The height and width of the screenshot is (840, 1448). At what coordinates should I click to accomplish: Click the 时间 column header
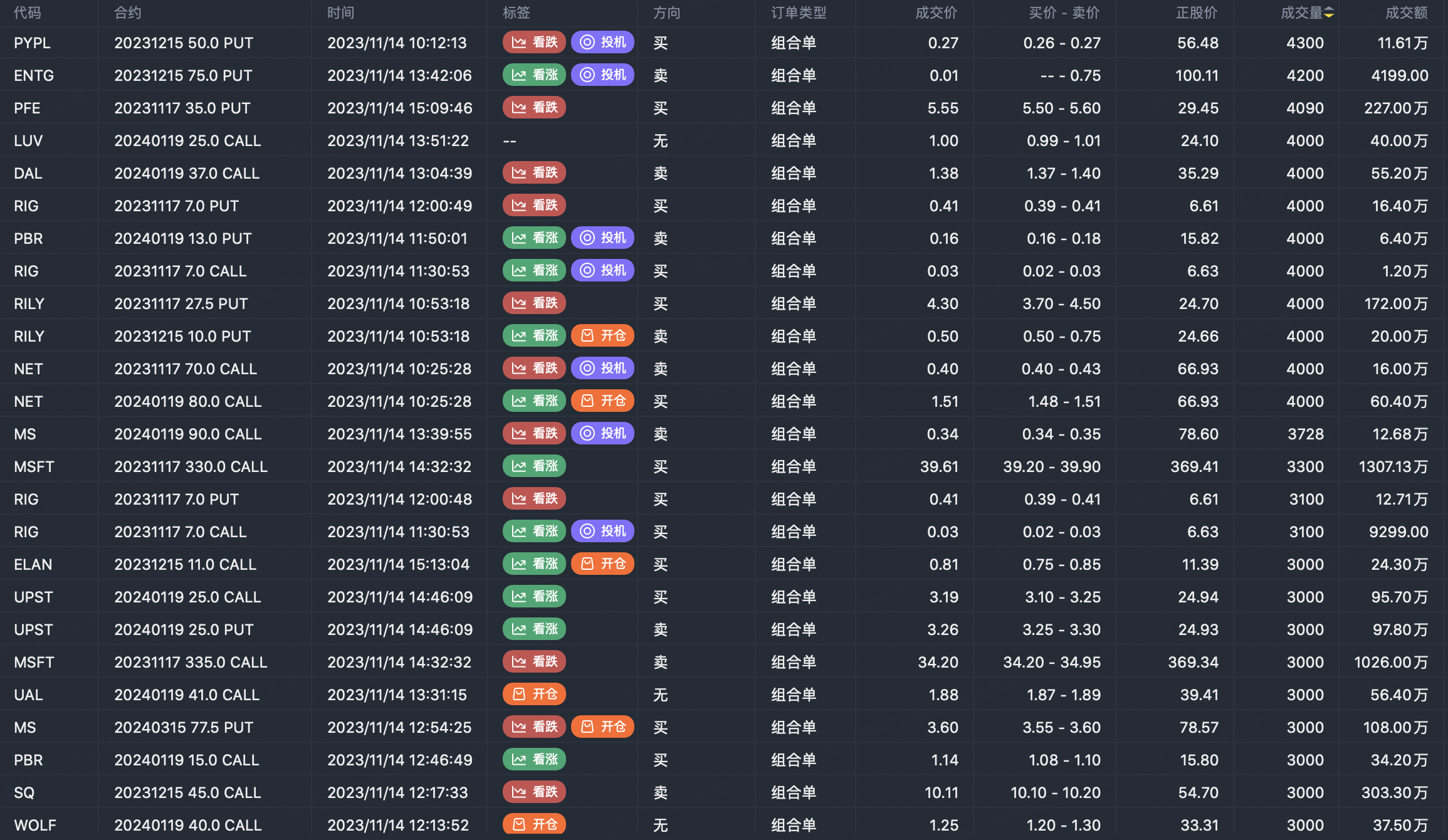(x=341, y=13)
